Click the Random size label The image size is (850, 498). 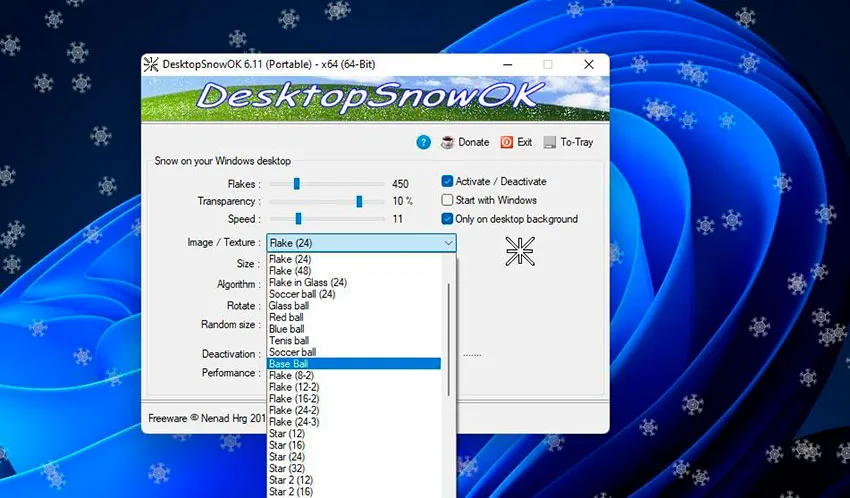click(230, 325)
